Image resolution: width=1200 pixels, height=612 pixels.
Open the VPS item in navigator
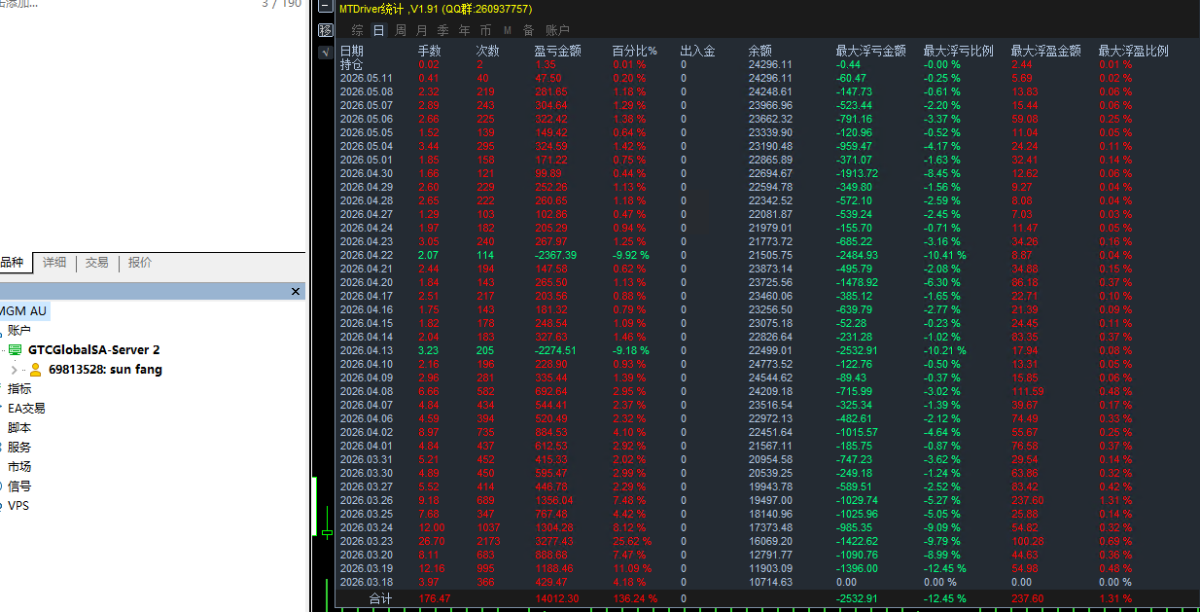[19, 505]
